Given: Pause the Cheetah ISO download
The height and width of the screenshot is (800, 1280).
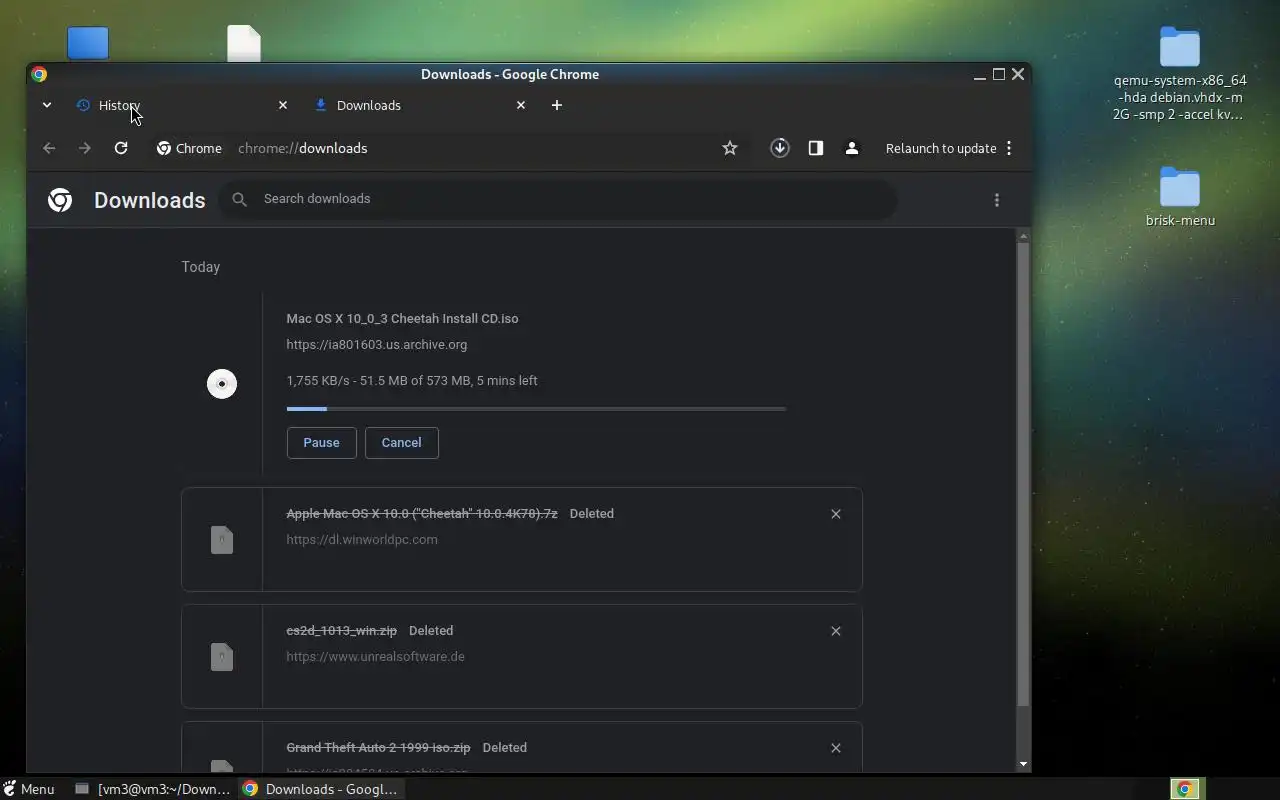Looking at the screenshot, I should (x=321, y=442).
